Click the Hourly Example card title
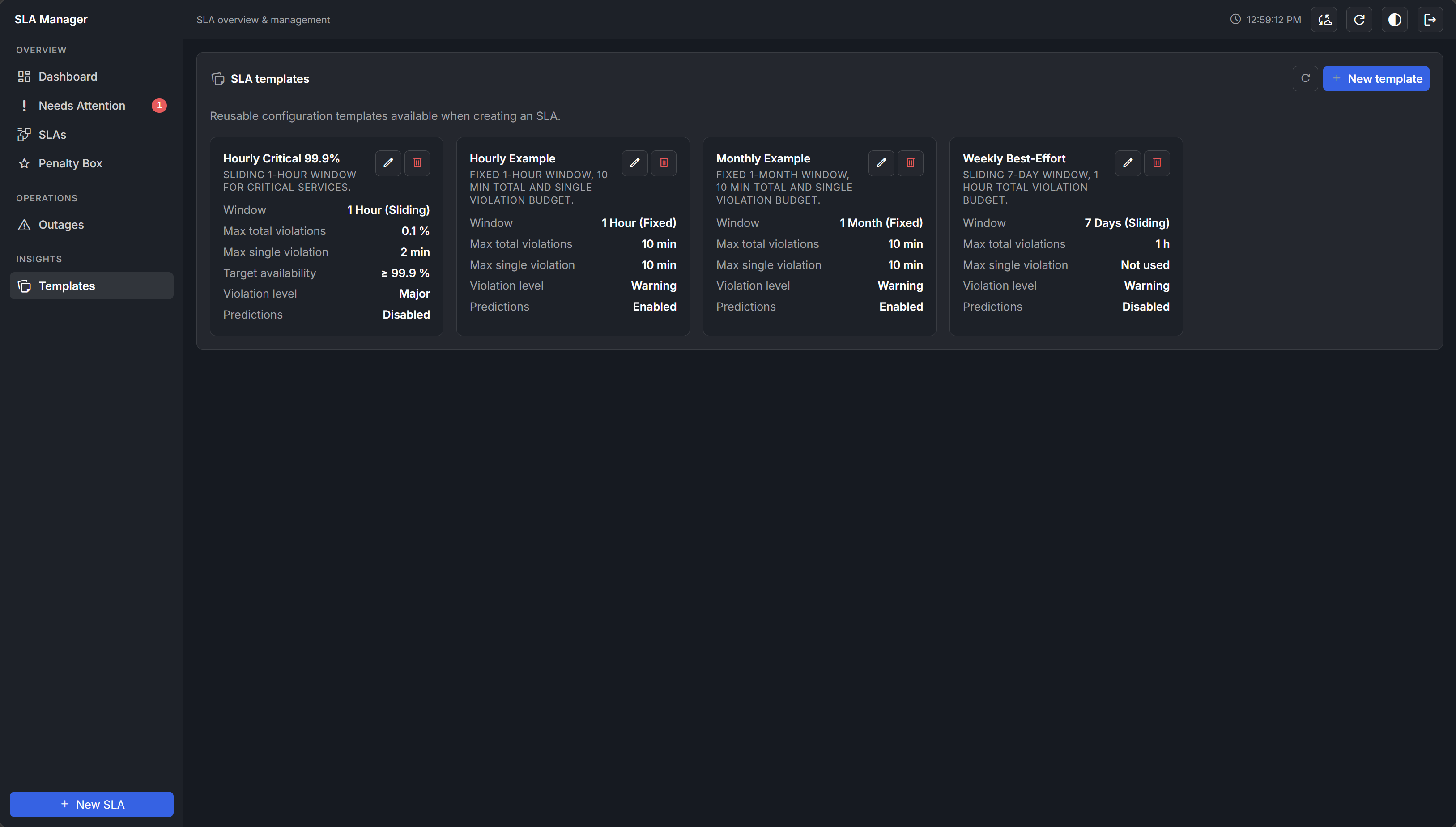 pyautogui.click(x=512, y=158)
